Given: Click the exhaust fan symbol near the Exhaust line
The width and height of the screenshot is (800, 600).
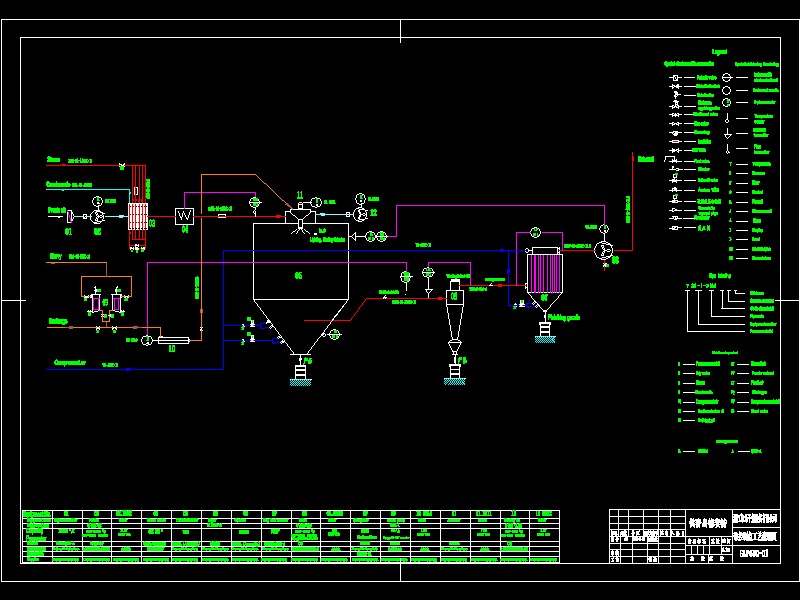Looking at the screenshot, I should tap(604, 251).
